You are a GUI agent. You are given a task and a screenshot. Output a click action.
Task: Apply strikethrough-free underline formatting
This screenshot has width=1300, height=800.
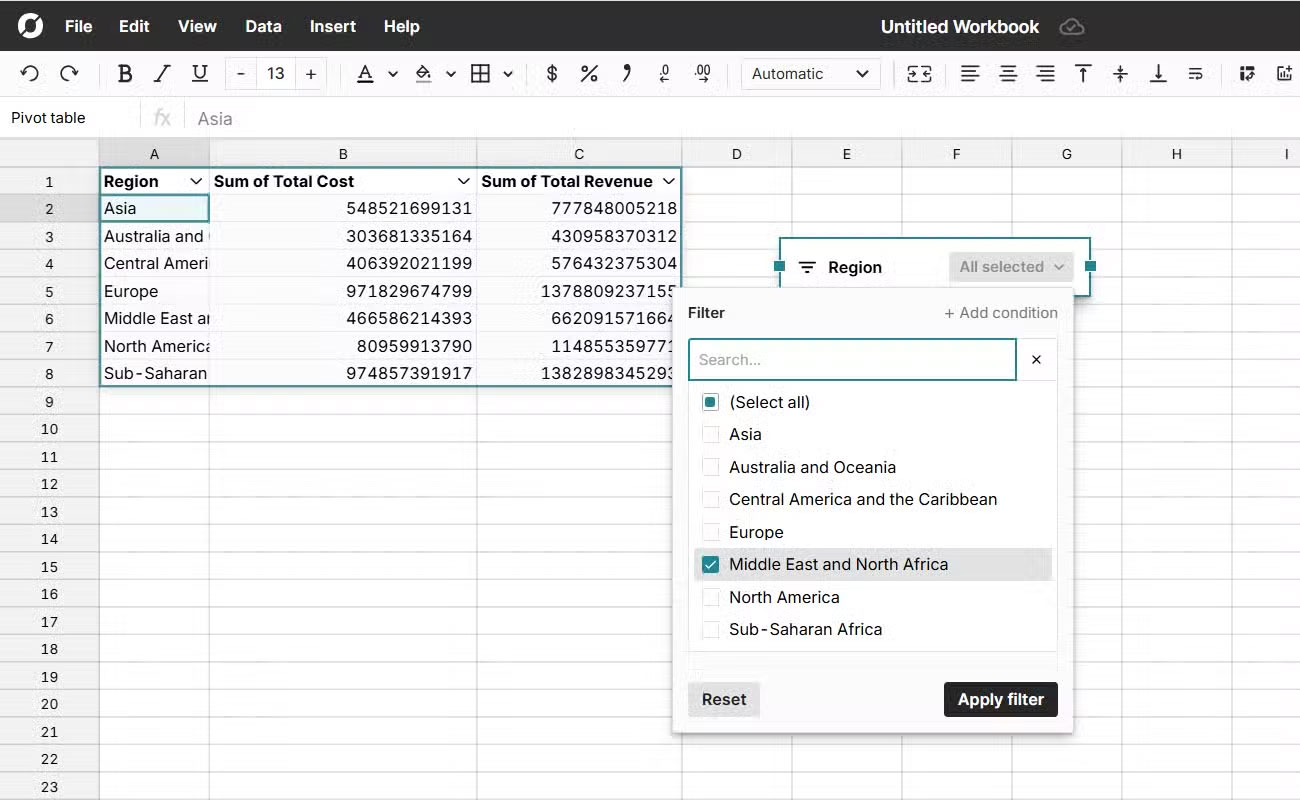pyautogui.click(x=200, y=73)
